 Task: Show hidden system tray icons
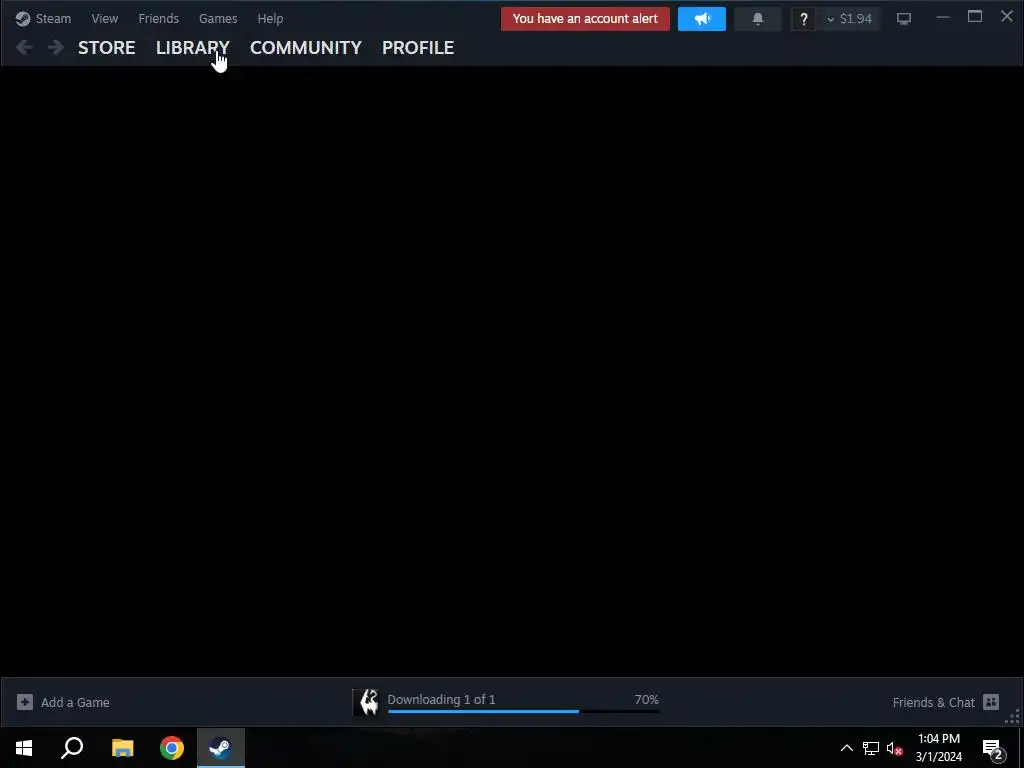[846, 748]
